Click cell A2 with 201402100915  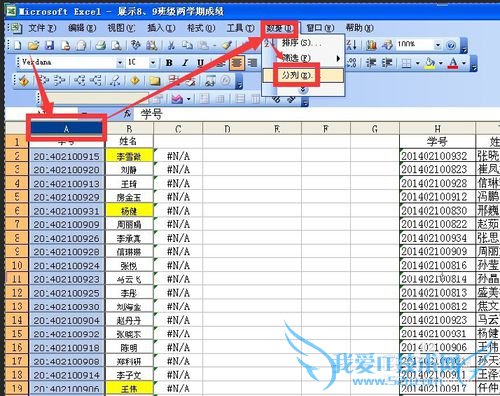[67, 156]
